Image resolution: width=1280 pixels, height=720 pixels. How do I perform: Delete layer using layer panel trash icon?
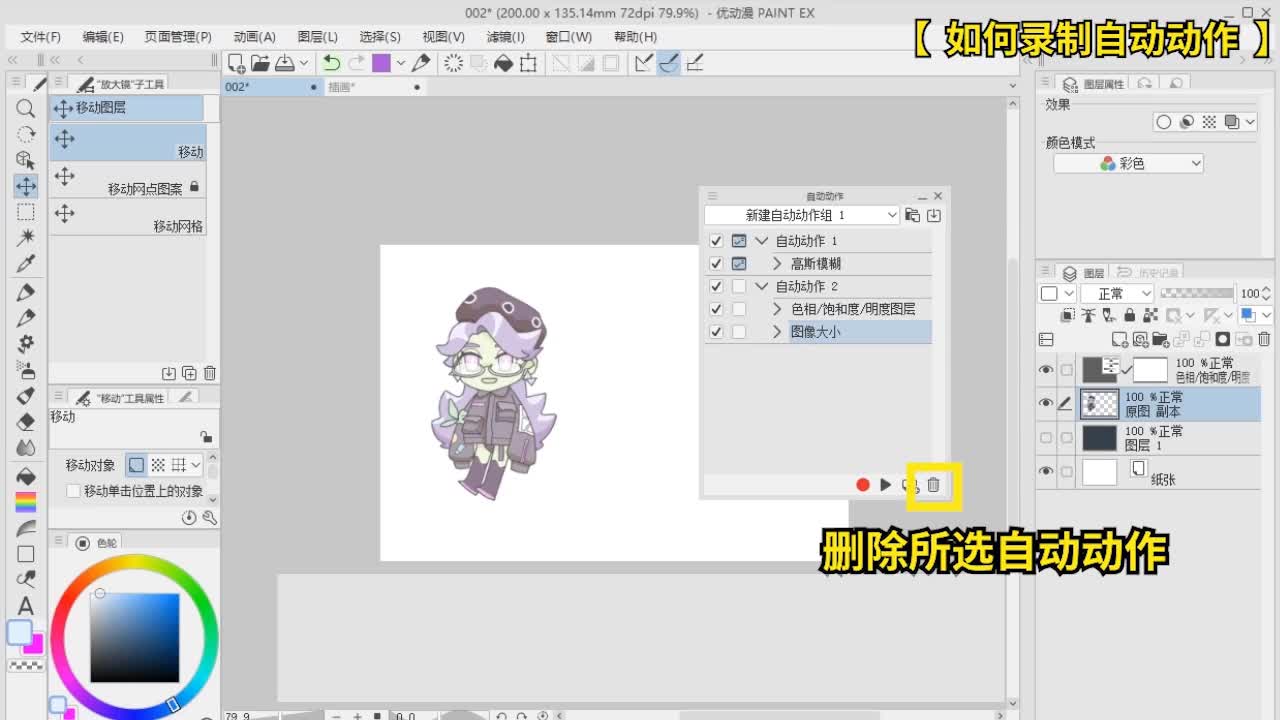[1264, 340]
